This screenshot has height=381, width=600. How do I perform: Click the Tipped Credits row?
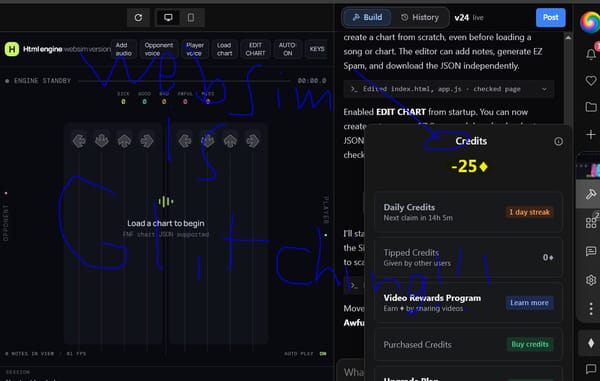coord(468,257)
